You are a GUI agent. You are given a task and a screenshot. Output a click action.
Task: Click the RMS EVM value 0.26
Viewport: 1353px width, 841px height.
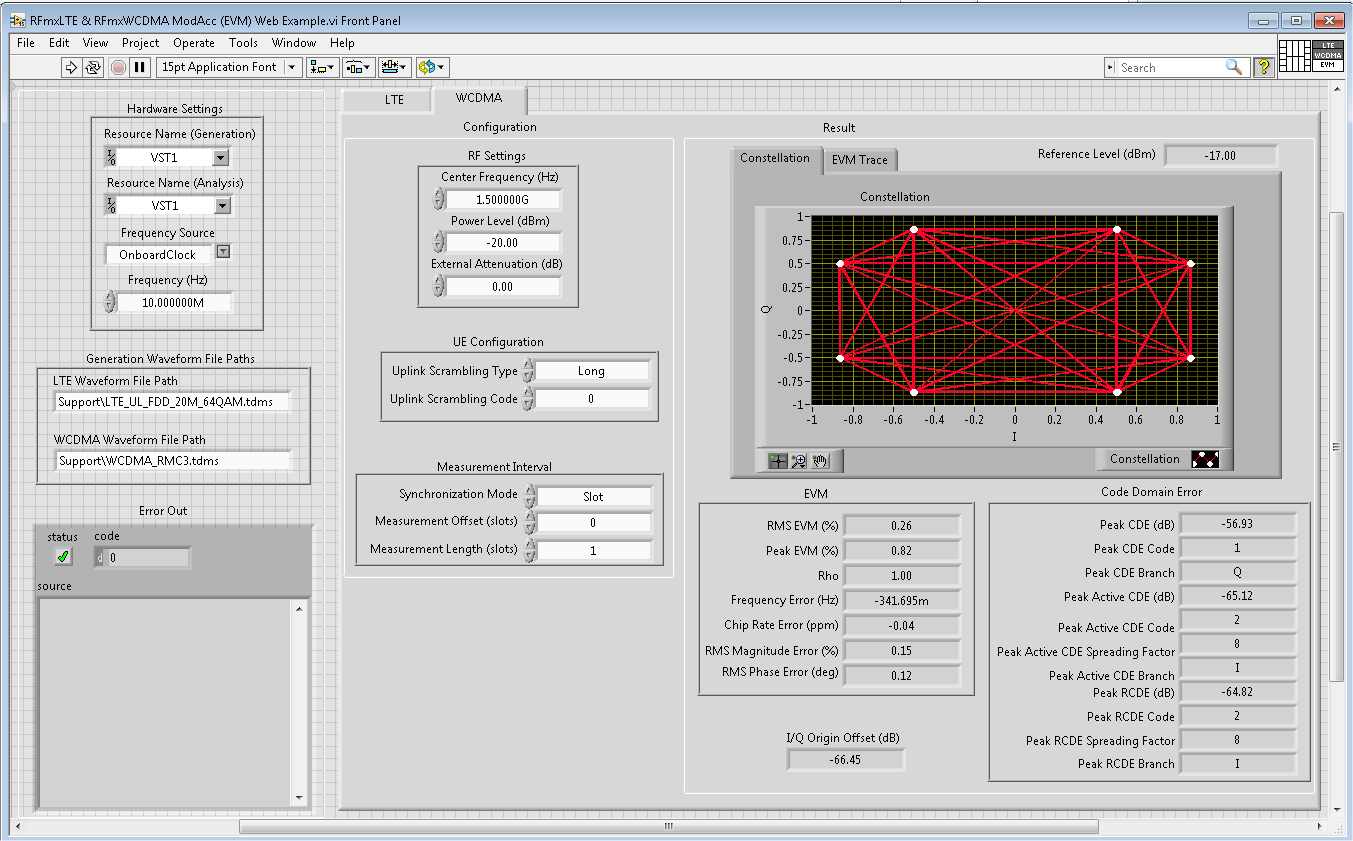coord(902,526)
